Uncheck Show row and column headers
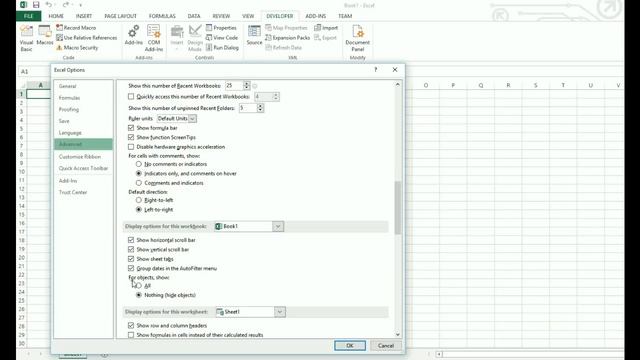This screenshot has height=360, width=640. coord(131,325)
